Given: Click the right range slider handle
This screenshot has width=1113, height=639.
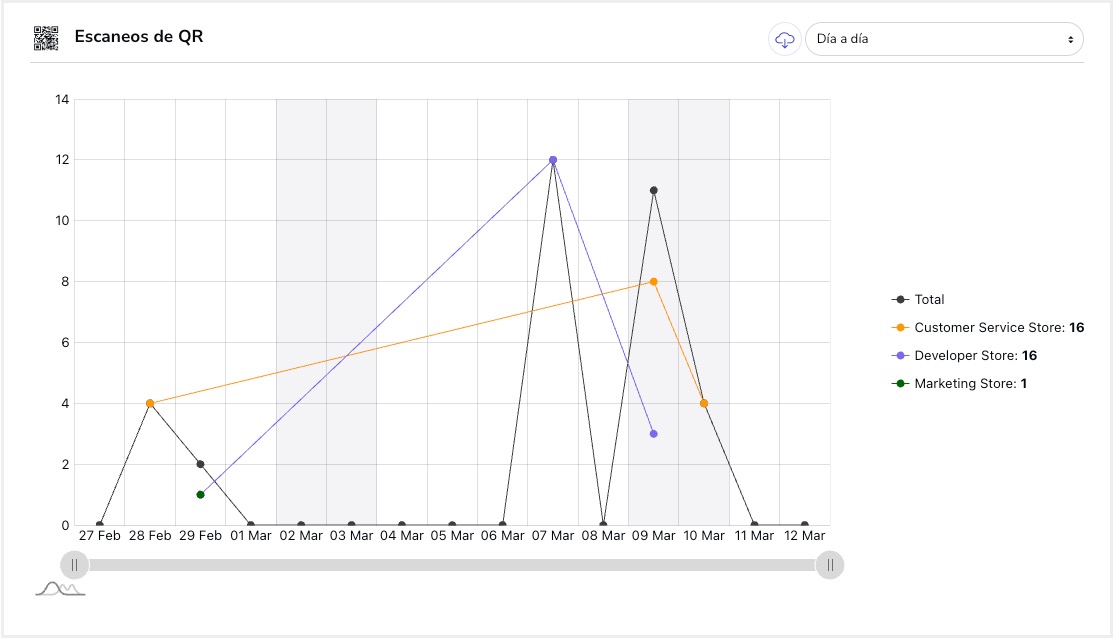Looking at the screenshot, I should tap(830, 565).
